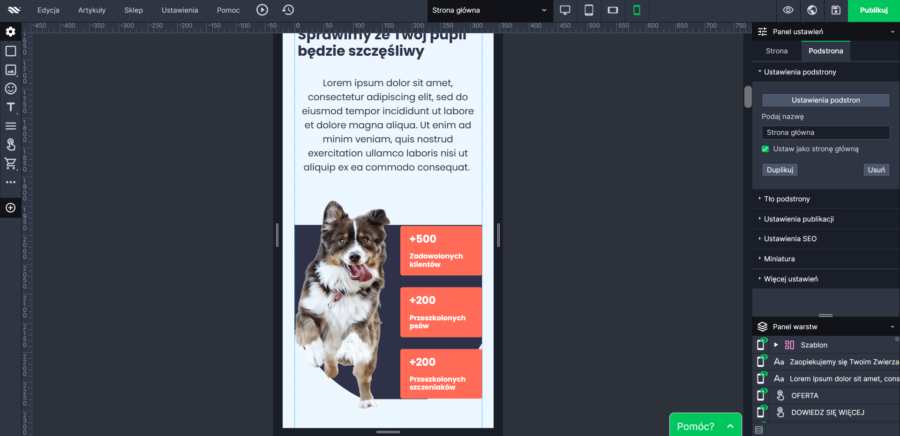Open more elements (three dots) in toolbar
900x436 pixels.
[10, 182]
